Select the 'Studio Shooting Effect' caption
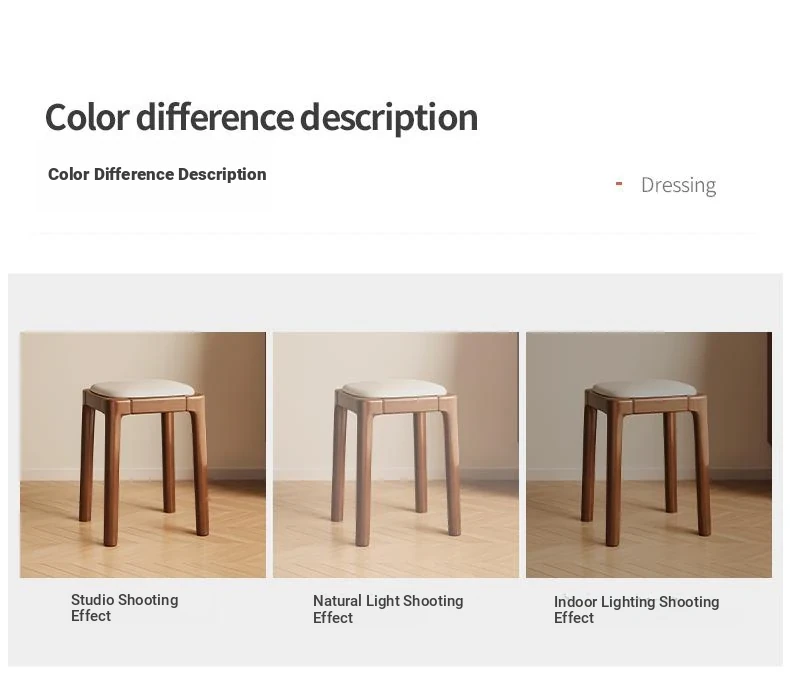The height and width of the screenshot is (677, 790). click(x=124, y=608)
